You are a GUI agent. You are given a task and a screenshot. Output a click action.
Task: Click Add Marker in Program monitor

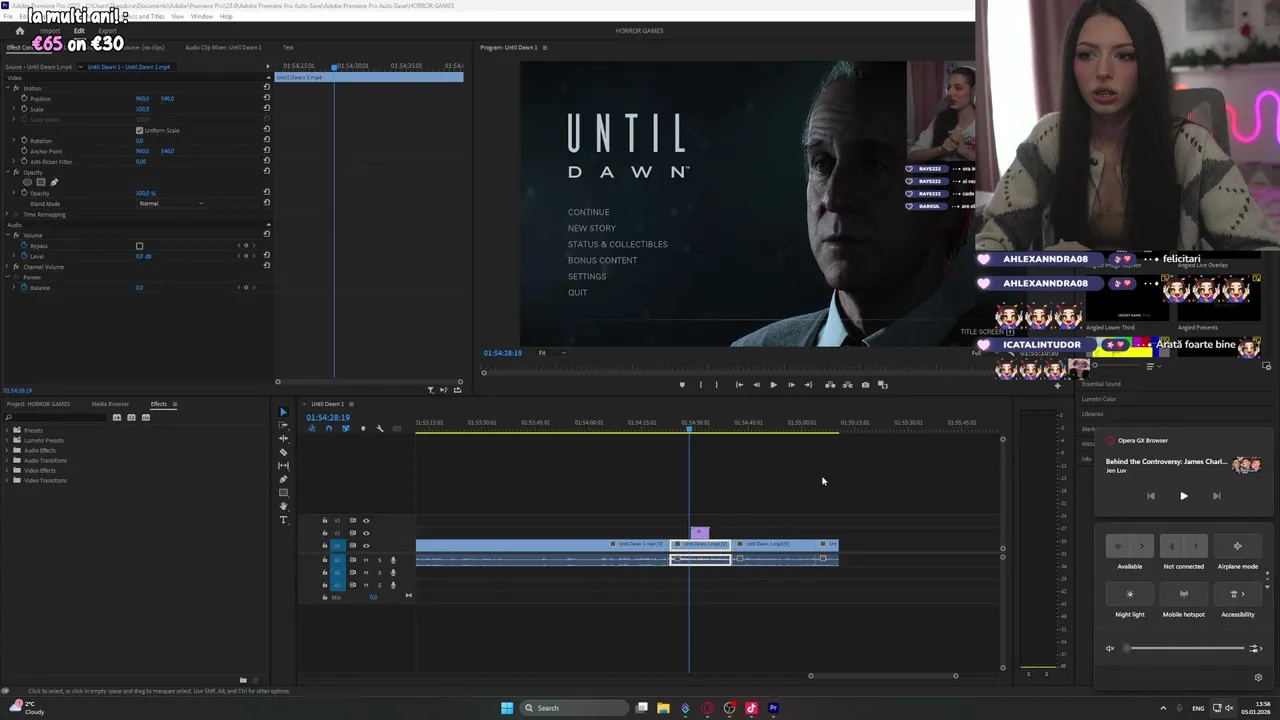(682, 385)
